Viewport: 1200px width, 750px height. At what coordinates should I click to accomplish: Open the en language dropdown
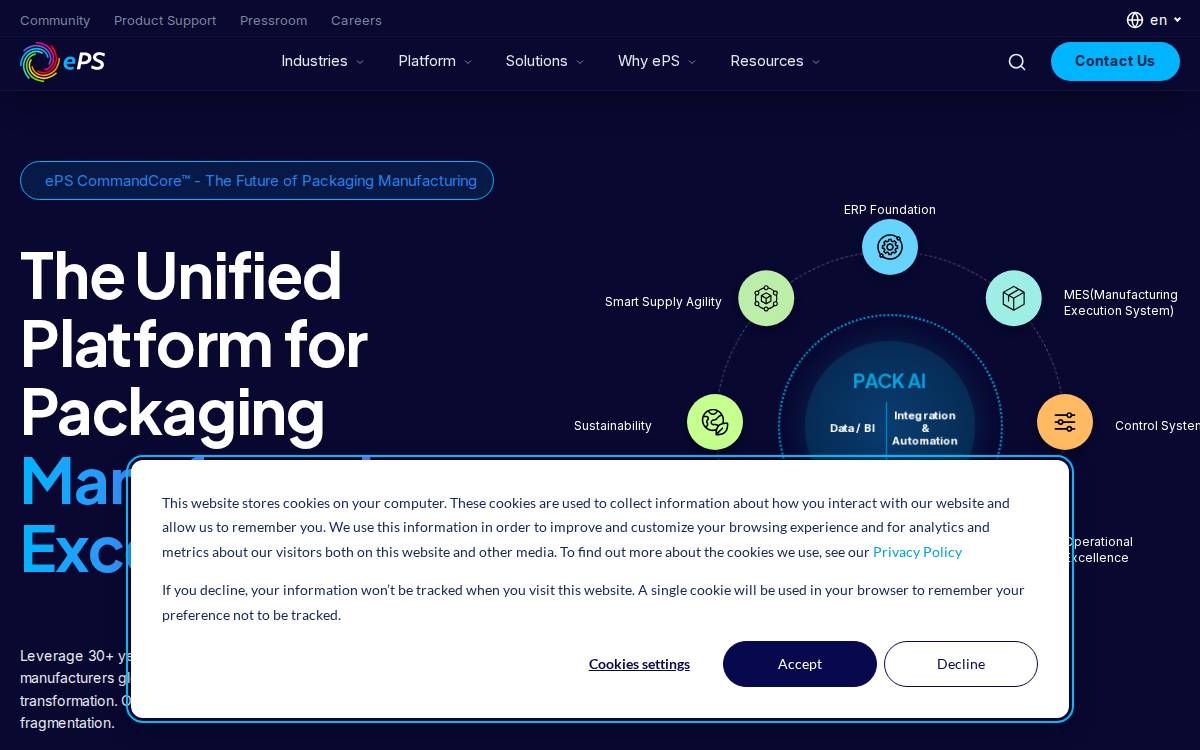[1166, 20]
